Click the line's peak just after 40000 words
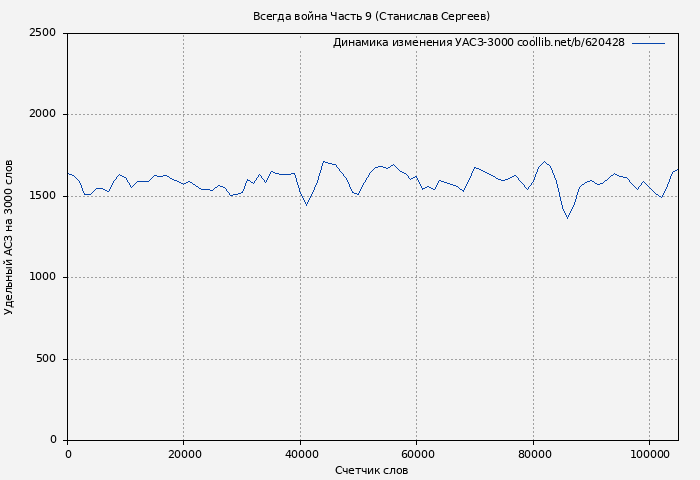This screenshot has width=700, height=480. 324,161
